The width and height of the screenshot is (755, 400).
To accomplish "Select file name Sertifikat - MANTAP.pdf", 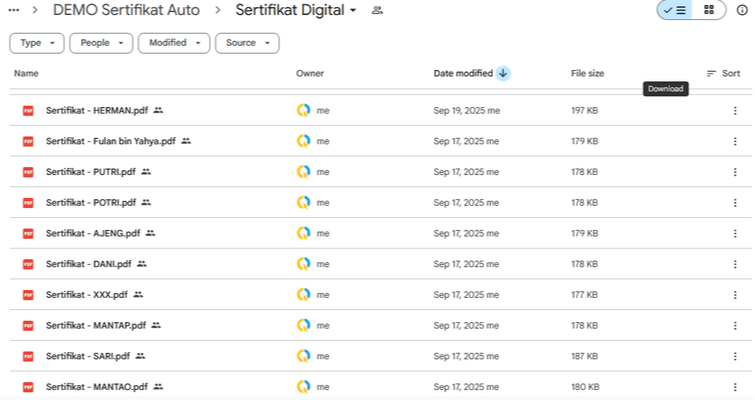I will coord(96,325).
